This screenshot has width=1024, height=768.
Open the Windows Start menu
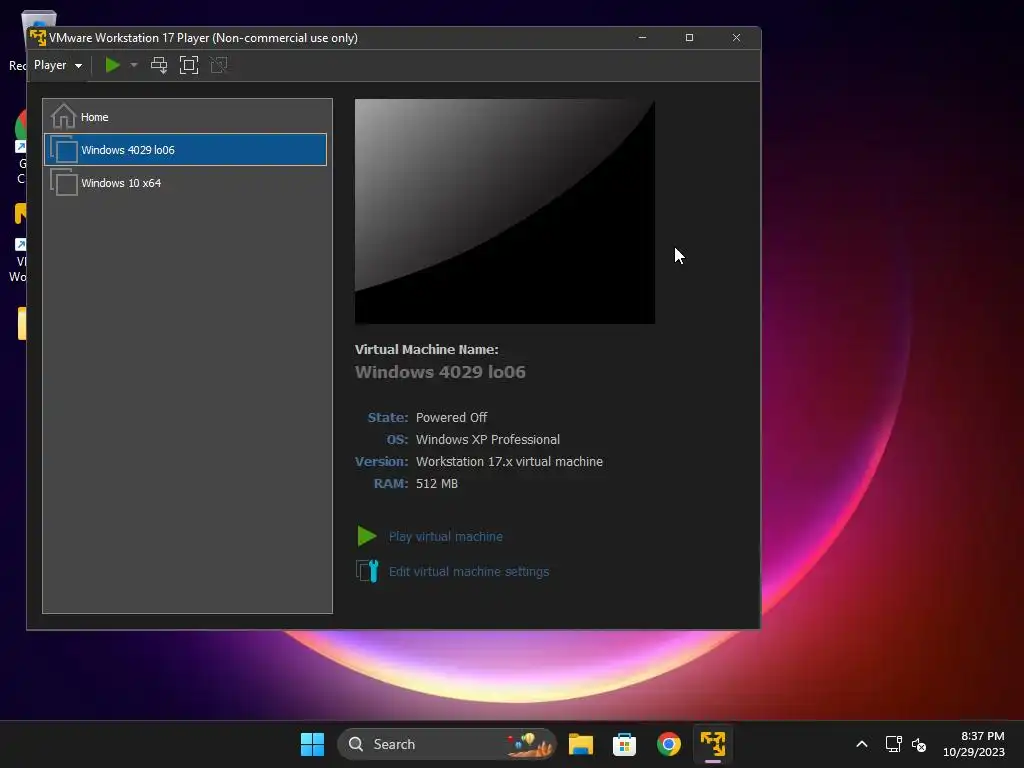312,744
